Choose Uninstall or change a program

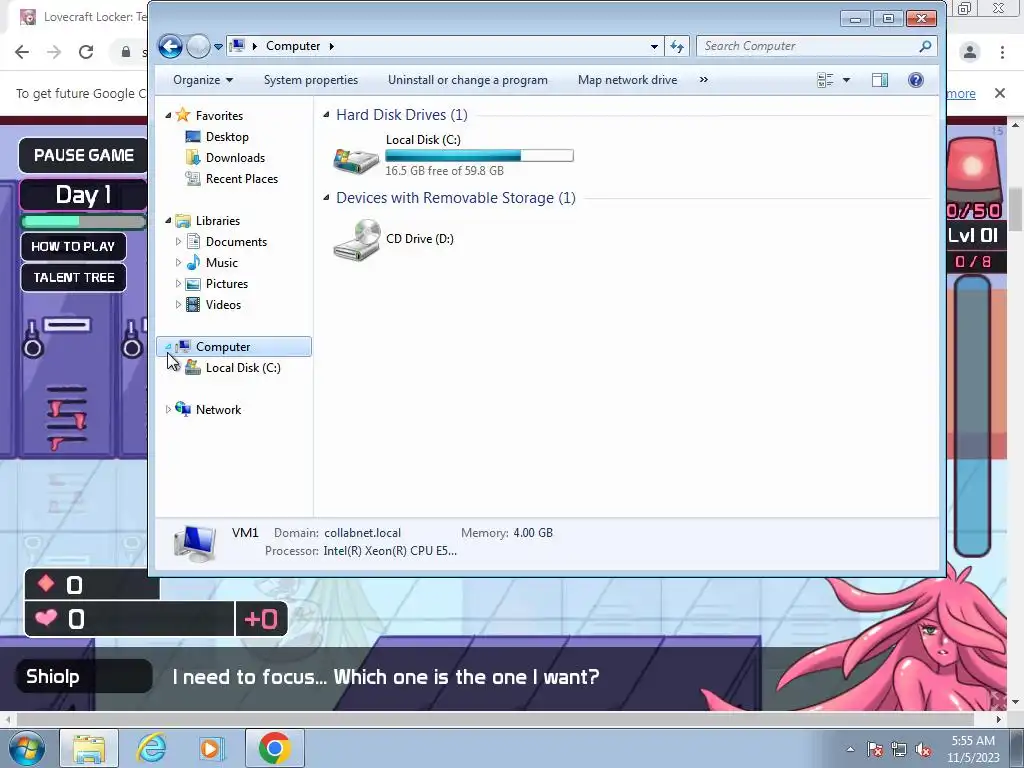click(468, 80)
